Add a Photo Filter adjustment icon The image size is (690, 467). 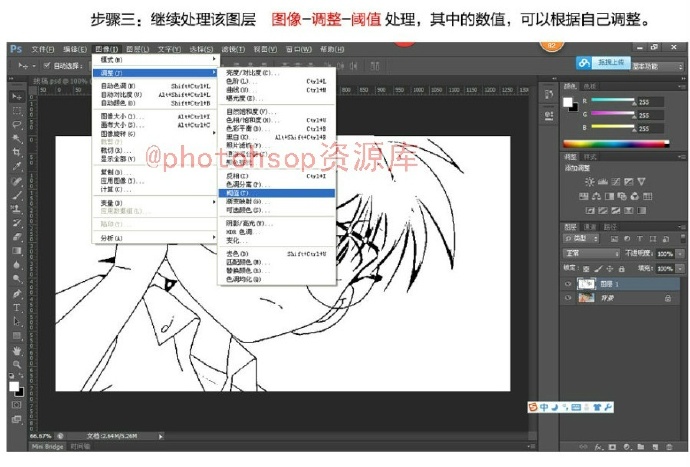[x=622, y=196]
